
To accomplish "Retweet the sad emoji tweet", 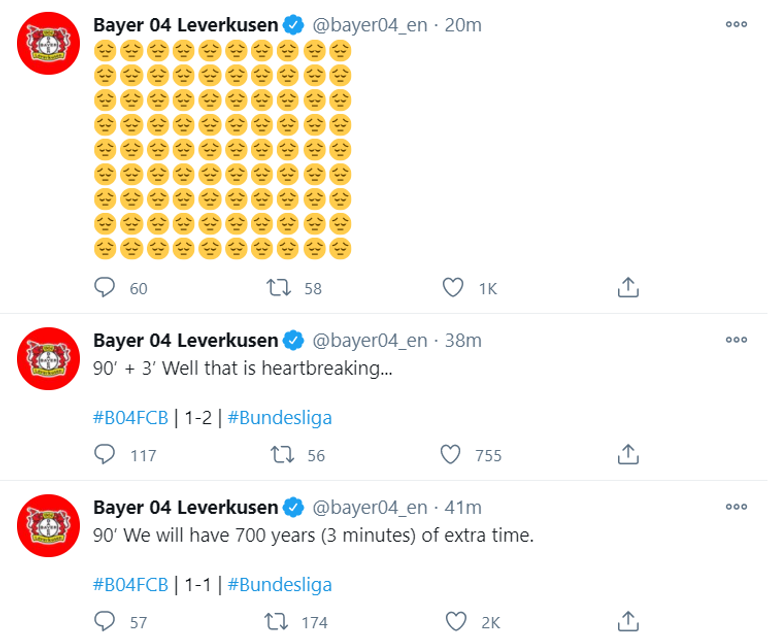I will [280, 288].
